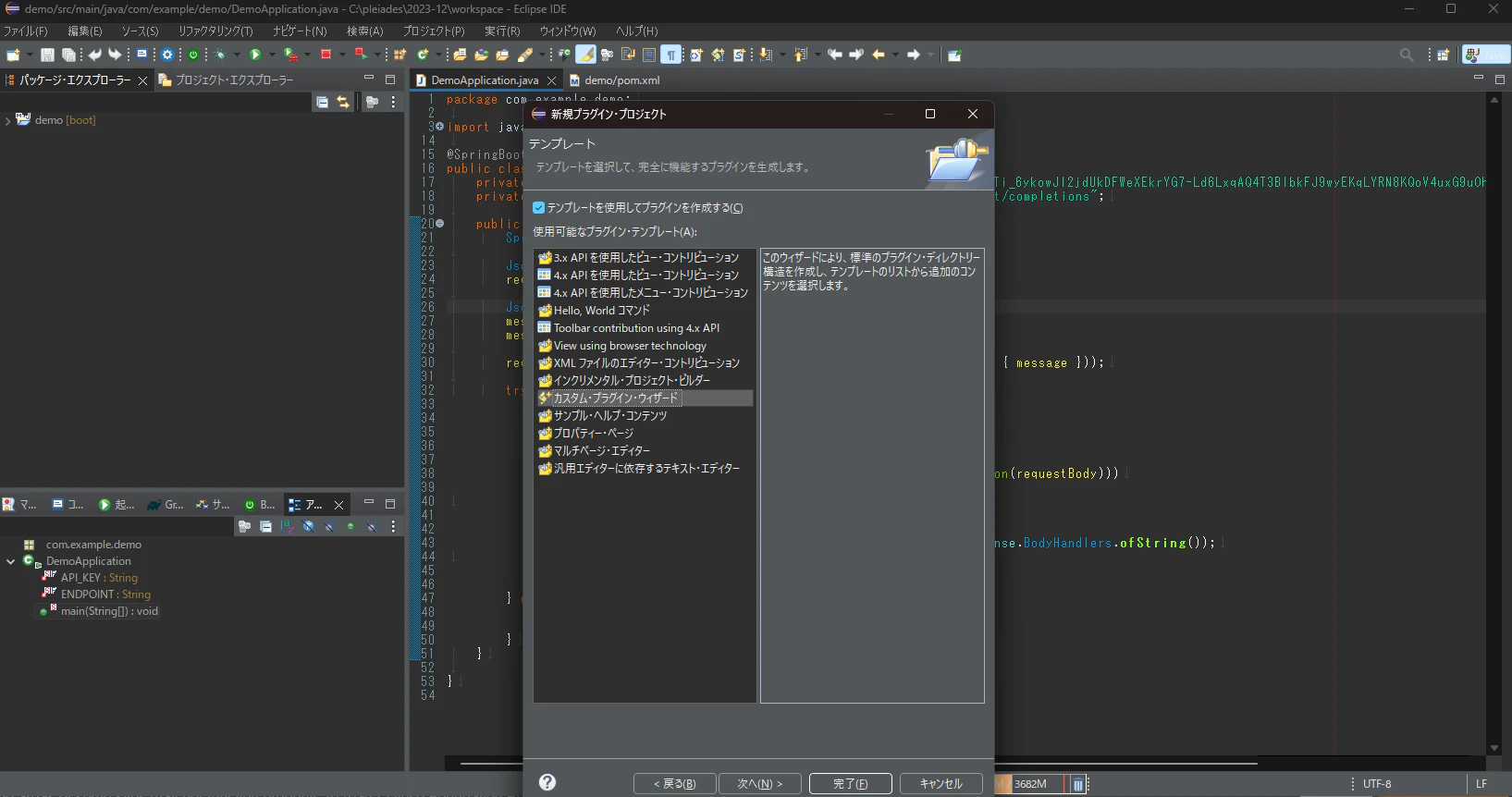Switch to the Java perspective button
1512x797 pixels.
1485,55
